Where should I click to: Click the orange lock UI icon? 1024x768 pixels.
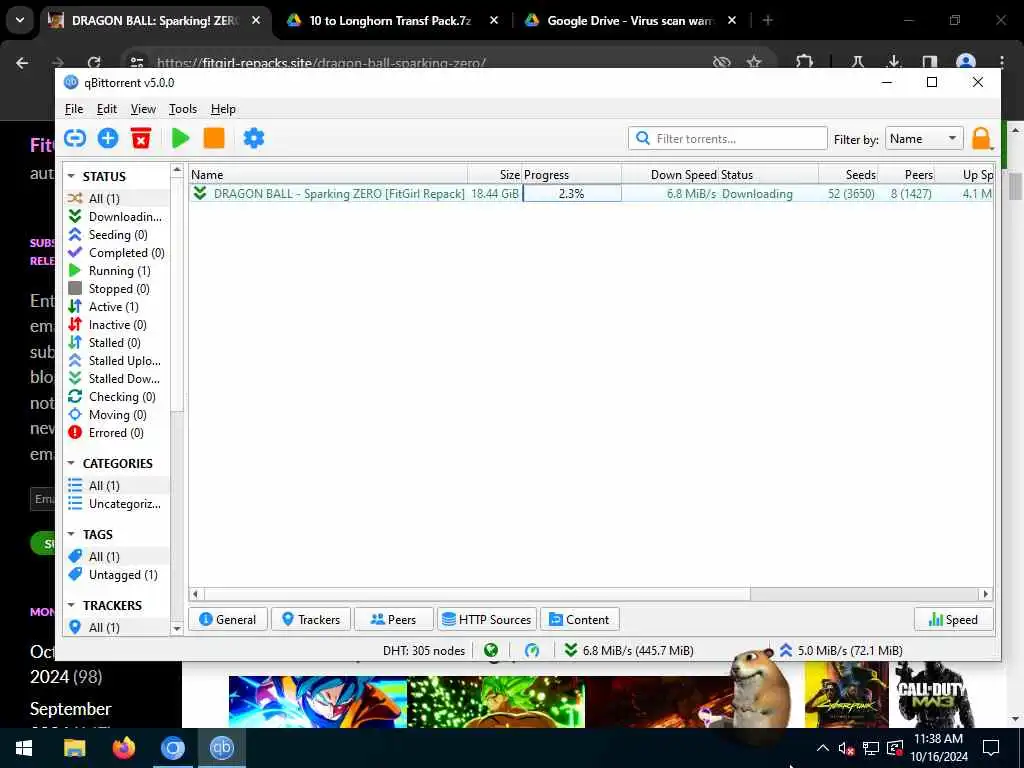tap(982, 138)
